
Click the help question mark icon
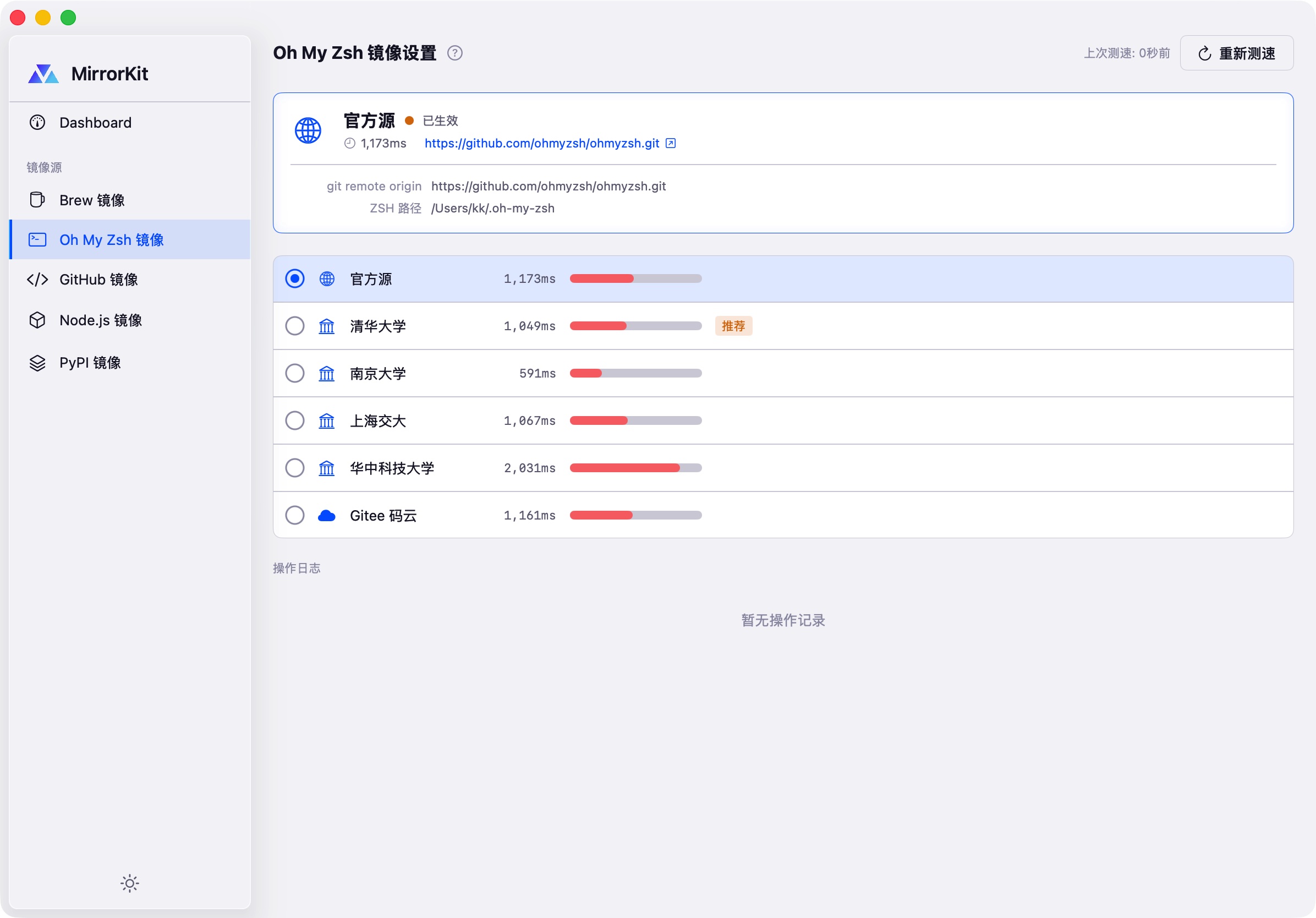[455, 53]
